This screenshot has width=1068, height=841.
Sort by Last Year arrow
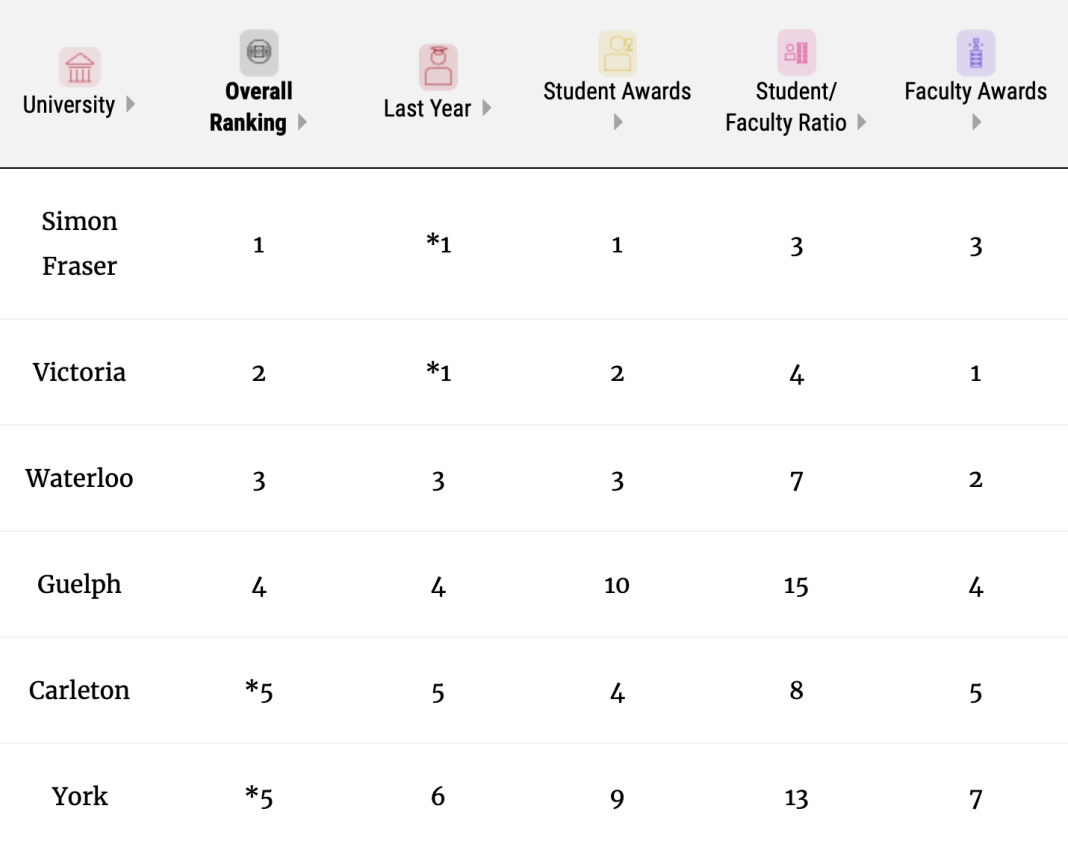tap(487, 108)
